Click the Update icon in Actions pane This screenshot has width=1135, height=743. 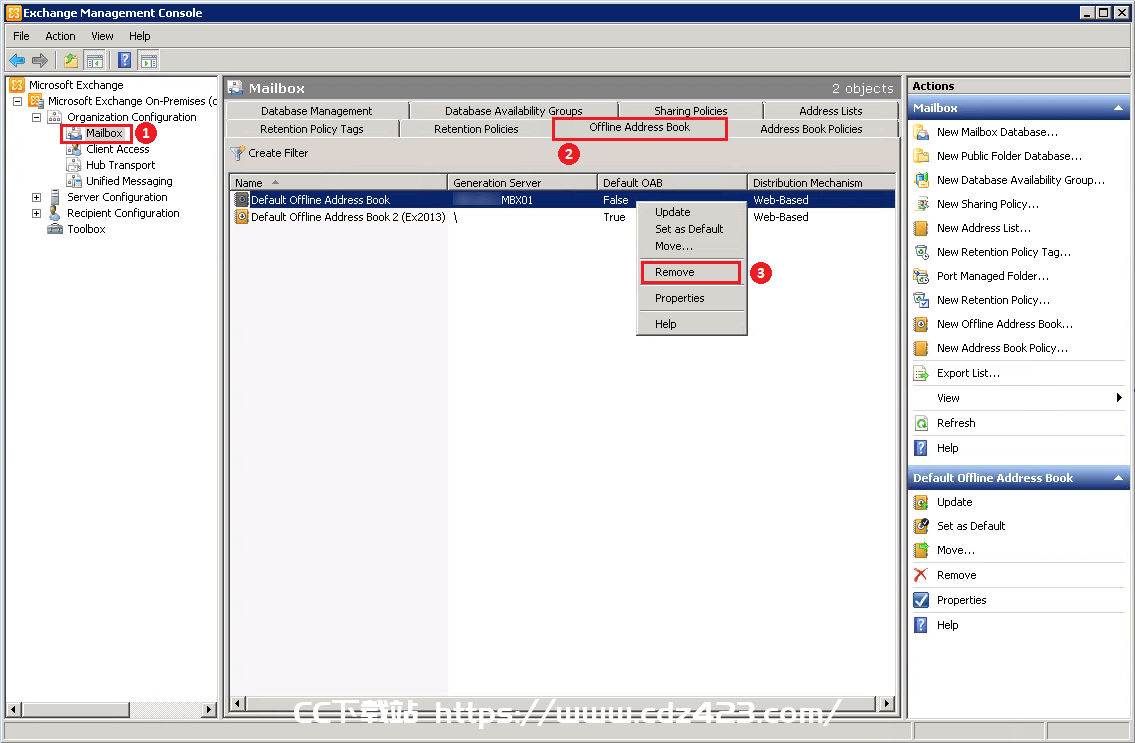[x=921, y=502]
